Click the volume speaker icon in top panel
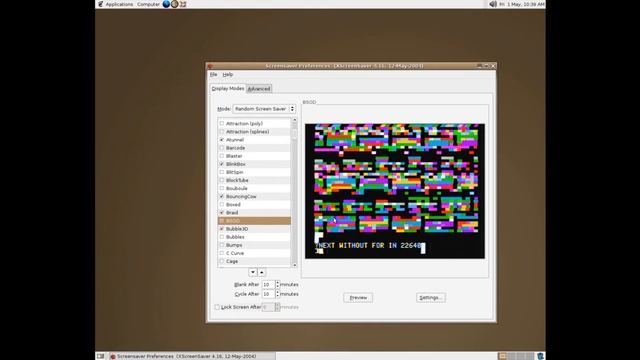 coord(493,4)
